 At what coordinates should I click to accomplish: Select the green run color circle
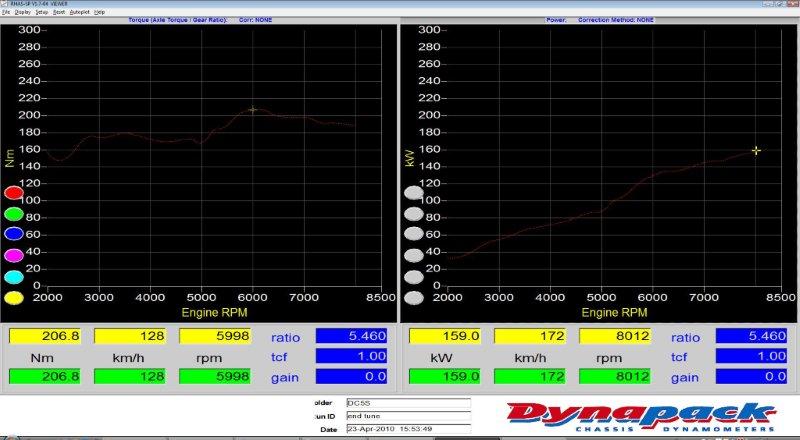14,214
